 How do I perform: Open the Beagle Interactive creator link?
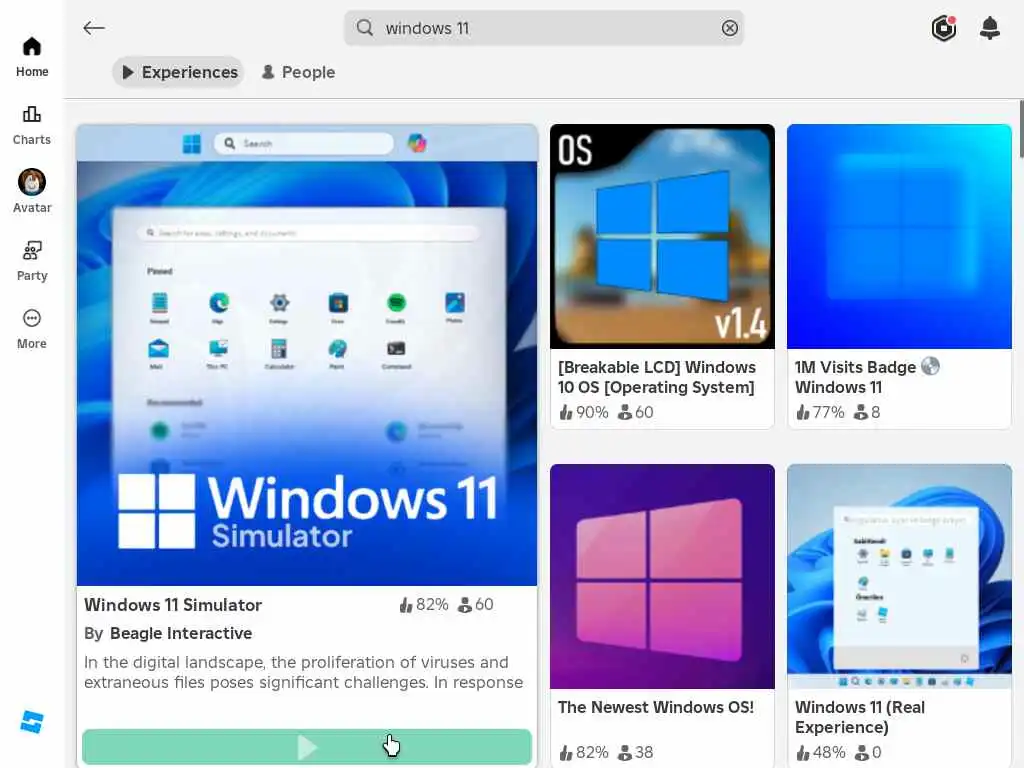181,633
